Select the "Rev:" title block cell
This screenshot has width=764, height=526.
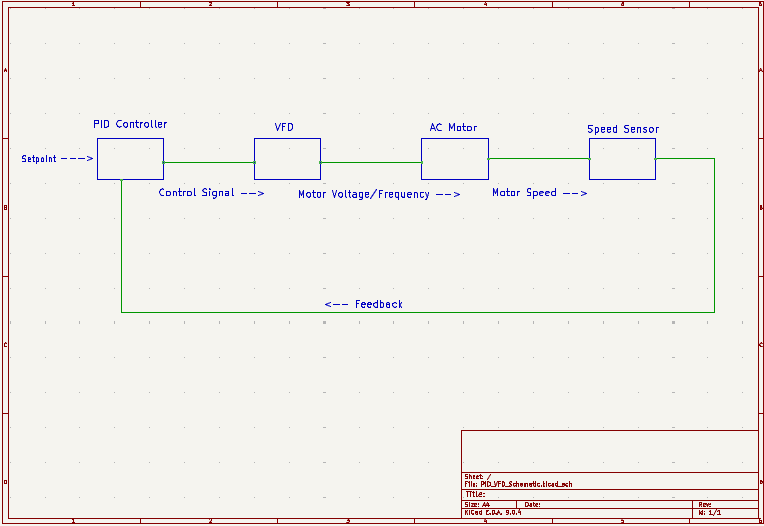tap(705, 505)
